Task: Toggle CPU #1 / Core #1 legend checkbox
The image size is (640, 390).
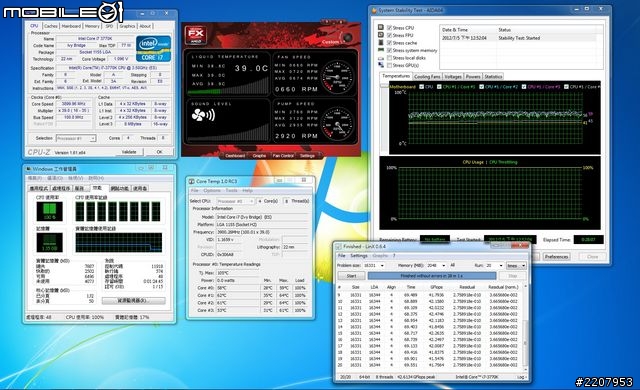Action: pyautogui.click(x=439, y=86)
